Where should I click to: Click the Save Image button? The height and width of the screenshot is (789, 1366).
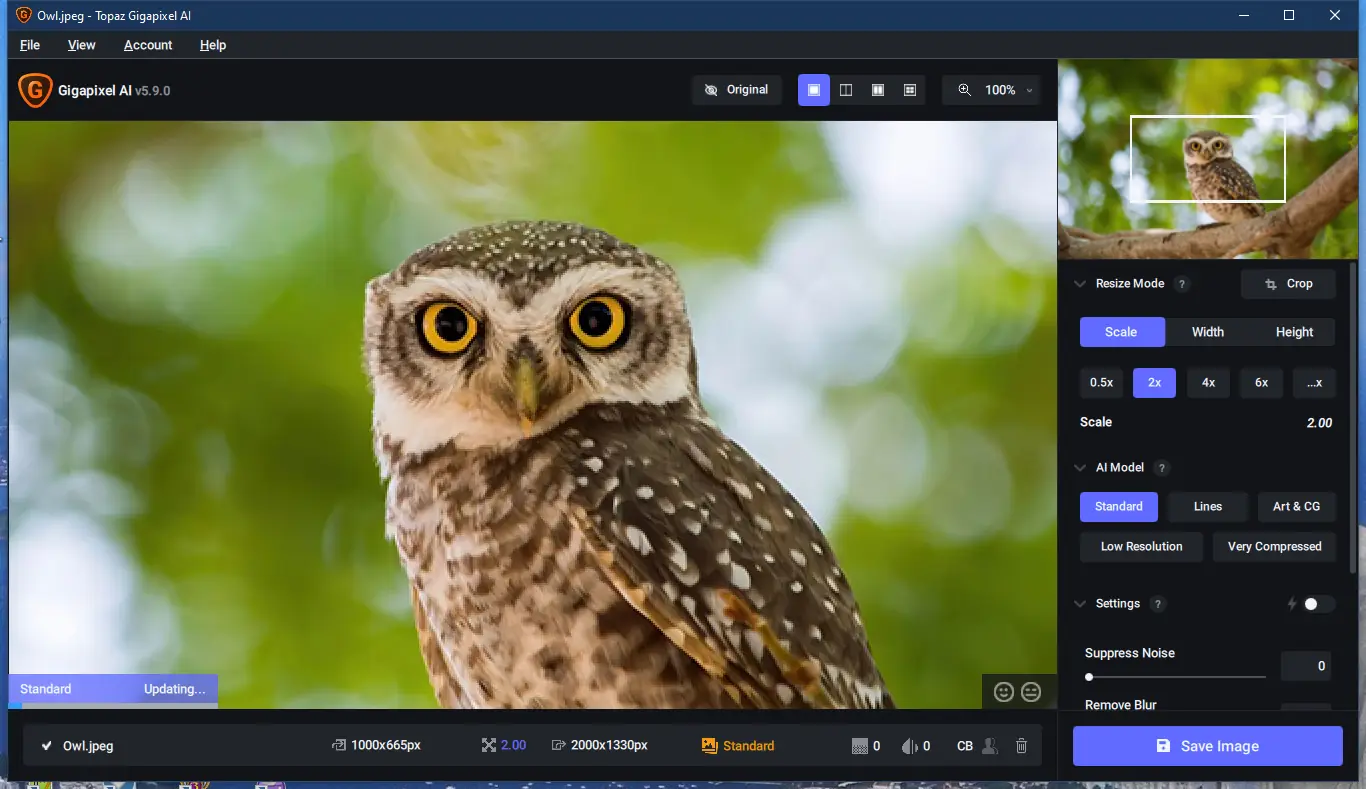click(1207, 746)
